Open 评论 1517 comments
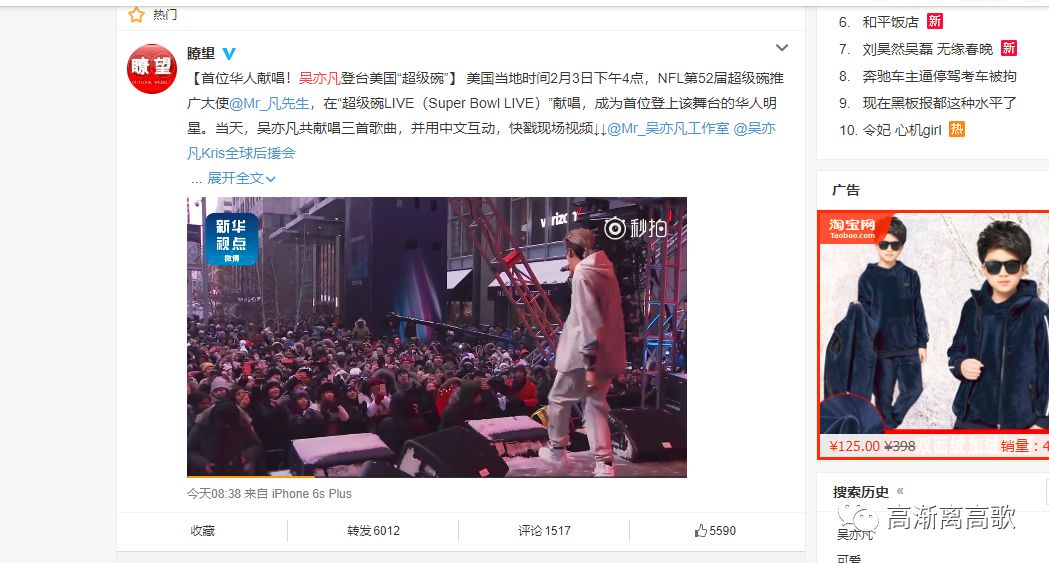This screenshot has width=1049, height=563. tap(544, 531)
